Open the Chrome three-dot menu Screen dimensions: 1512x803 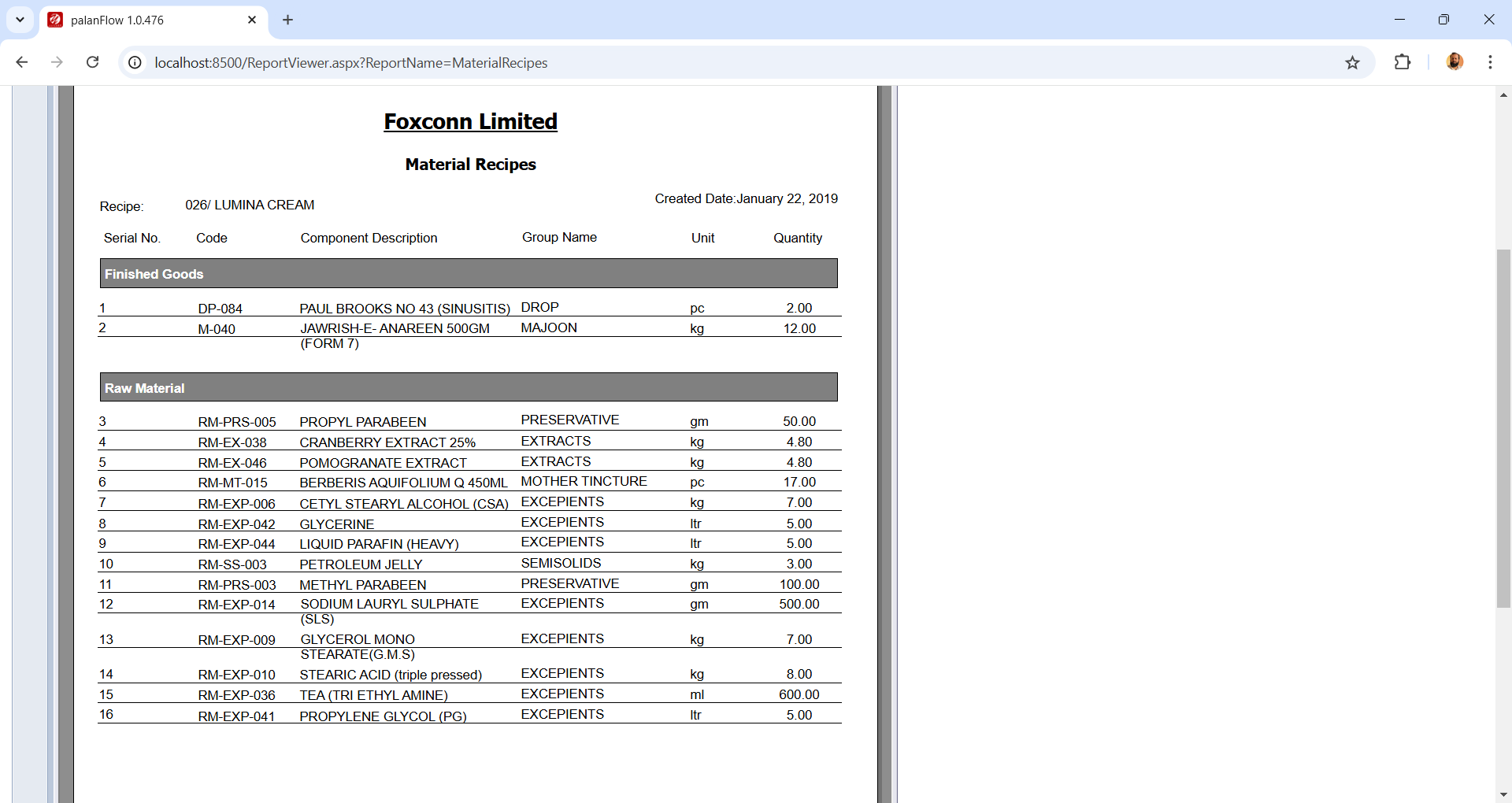tap(1490, 62)
